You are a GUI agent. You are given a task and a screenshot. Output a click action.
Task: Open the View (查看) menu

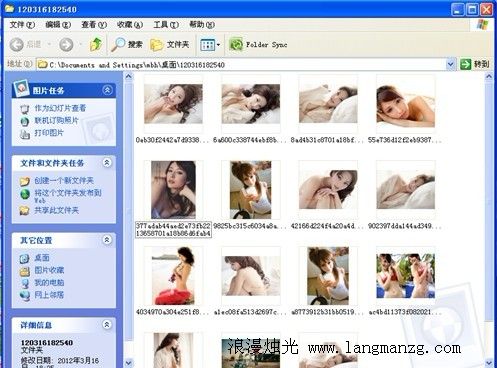coord(94,25)
